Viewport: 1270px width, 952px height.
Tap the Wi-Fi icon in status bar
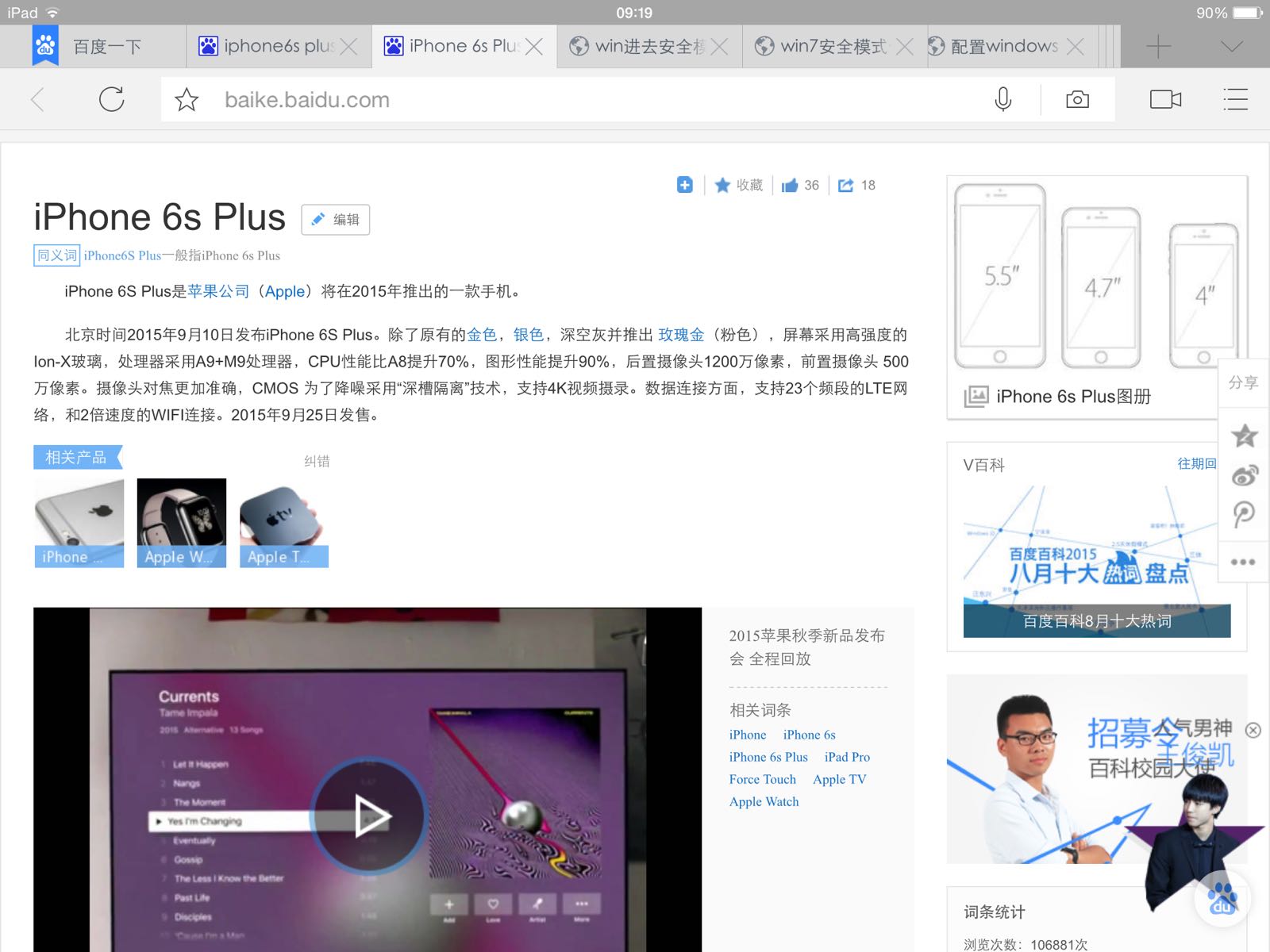(52, 13)
